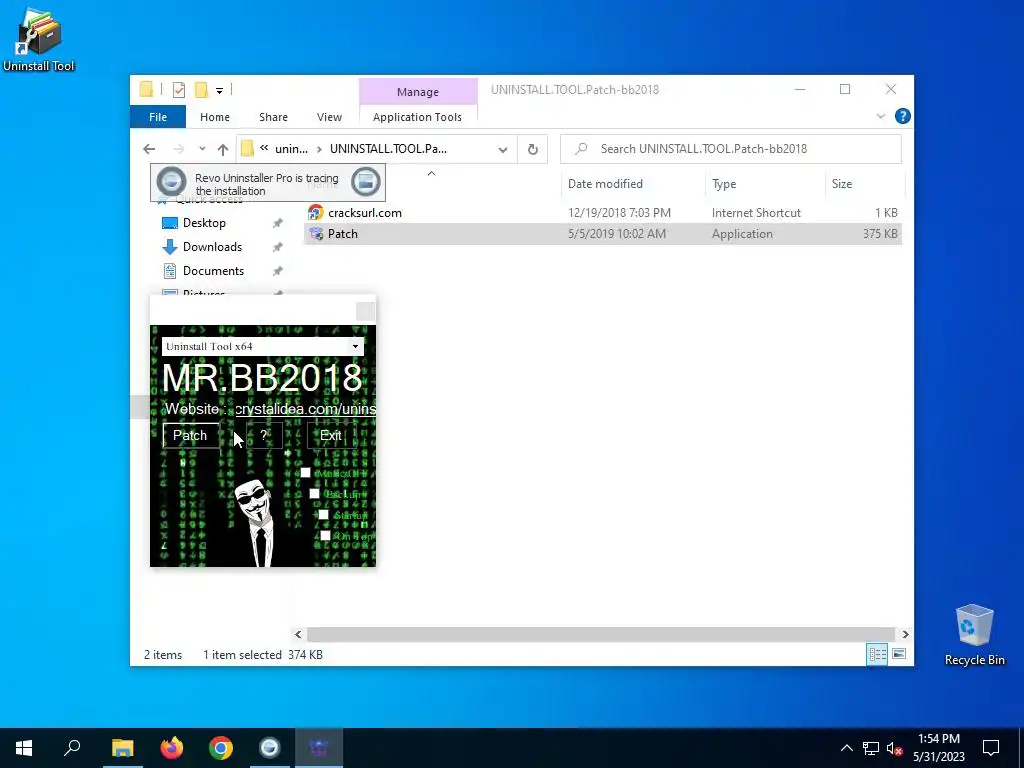
Task: Click the Manage contextual tab header
Action: (x=418, y=92)
